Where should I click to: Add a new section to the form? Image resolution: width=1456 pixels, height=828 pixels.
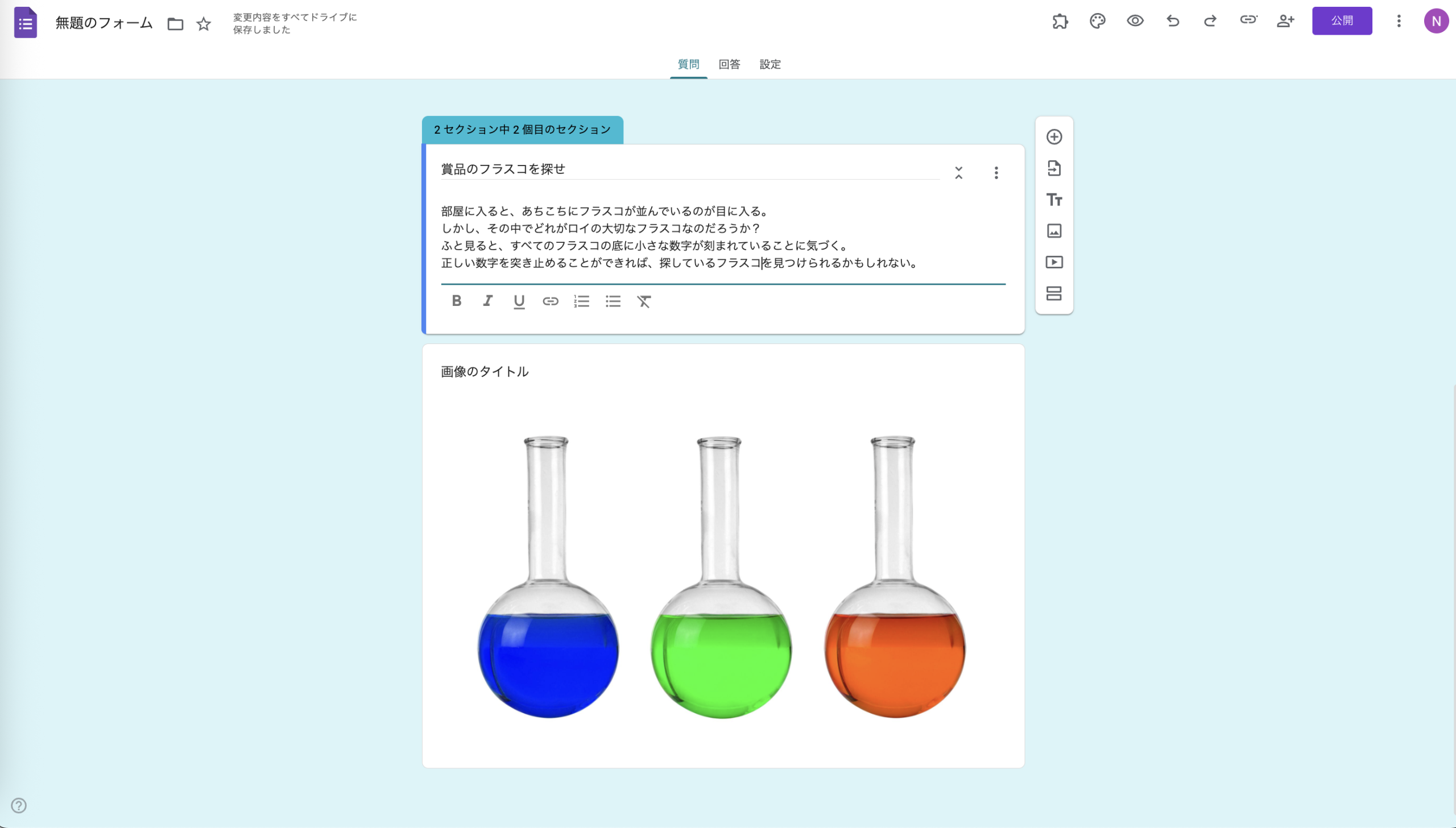click(1053, 294)
